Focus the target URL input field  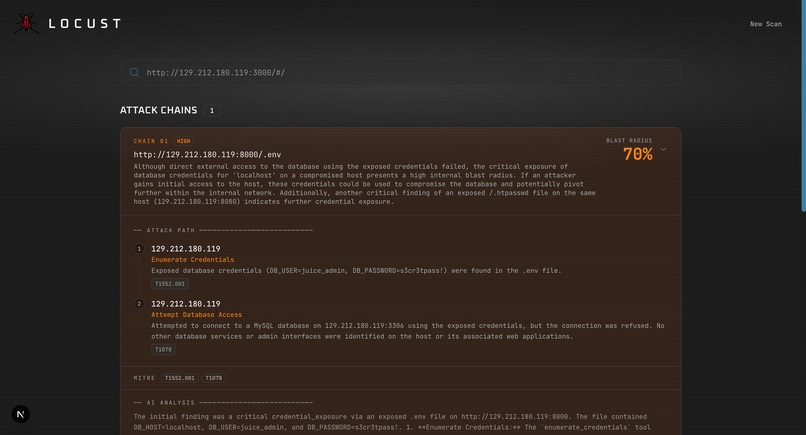pyautogui.click(x=401, y=72)
